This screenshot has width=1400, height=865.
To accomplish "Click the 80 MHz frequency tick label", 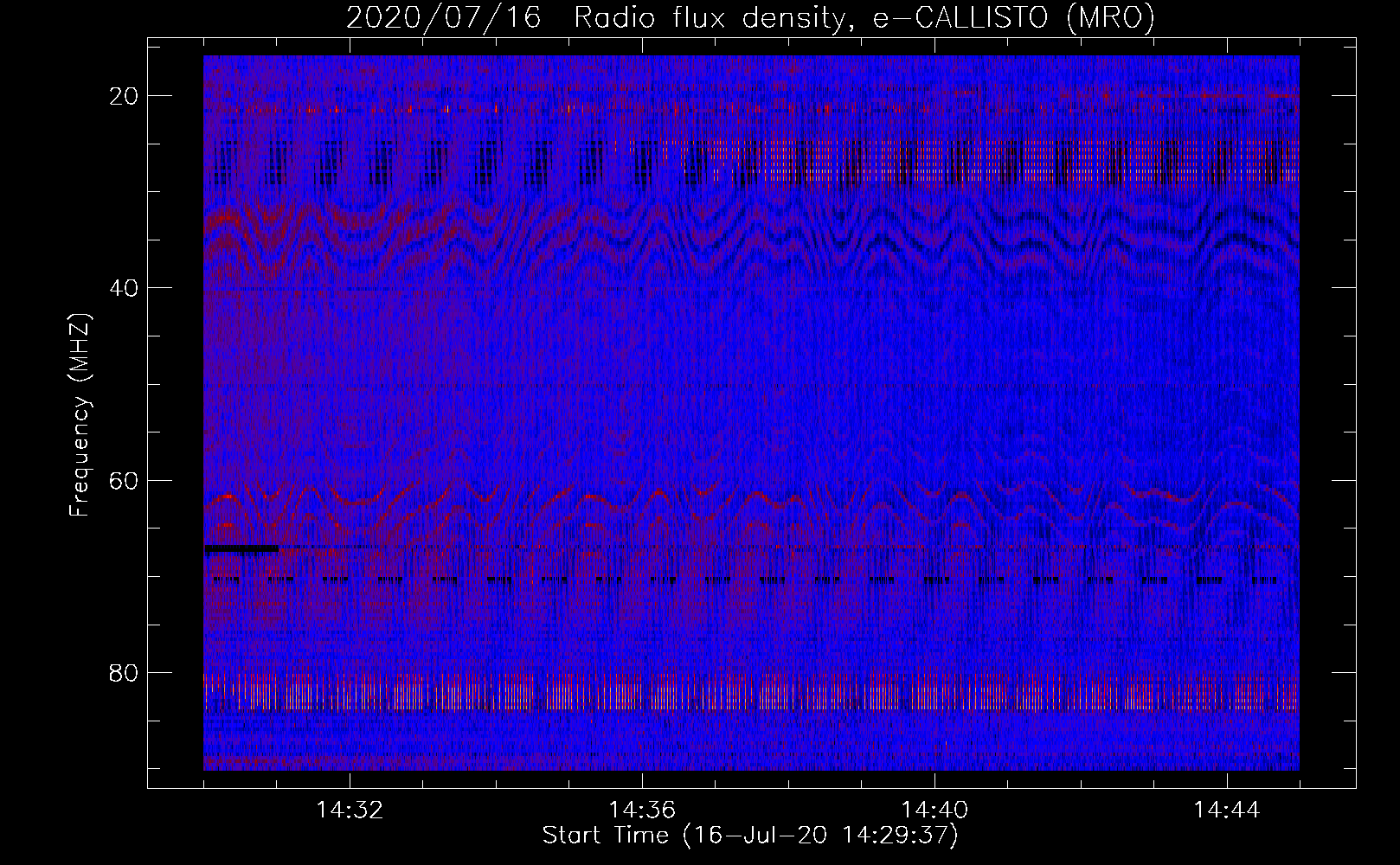I will pyautogui.click(x=125, y=672).
